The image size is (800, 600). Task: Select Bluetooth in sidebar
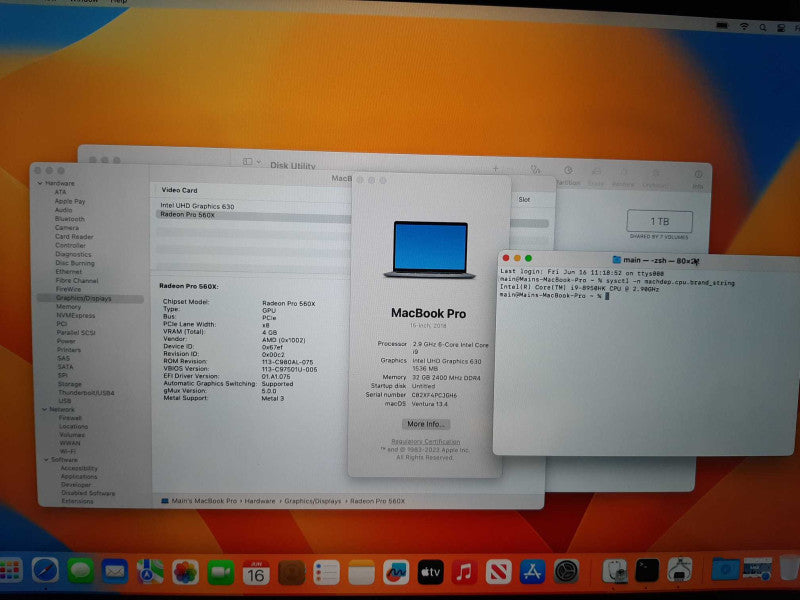point(70,219)
